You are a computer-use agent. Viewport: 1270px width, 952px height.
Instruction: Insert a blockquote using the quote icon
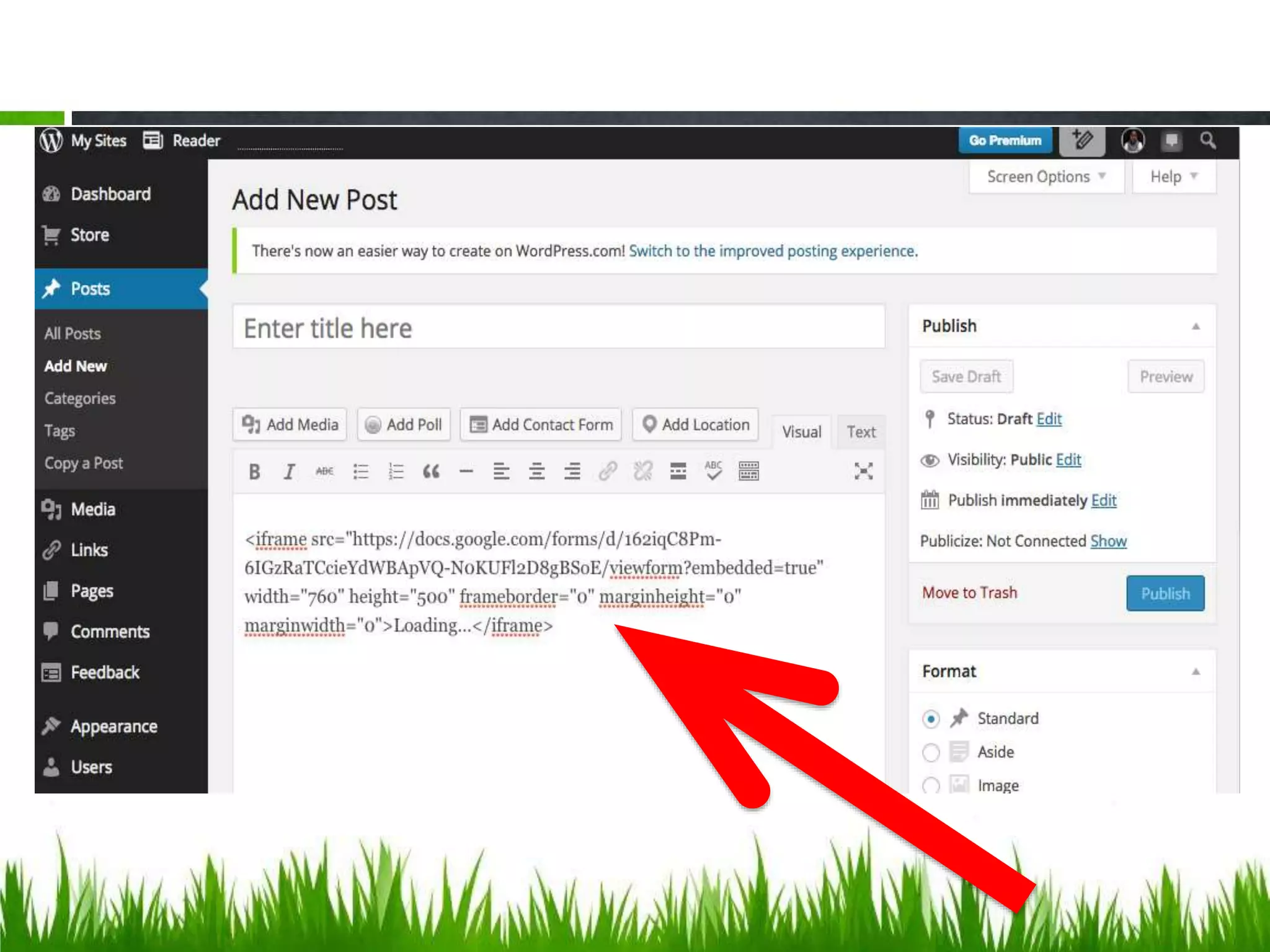pyautogui.click(x=431, y=472)
